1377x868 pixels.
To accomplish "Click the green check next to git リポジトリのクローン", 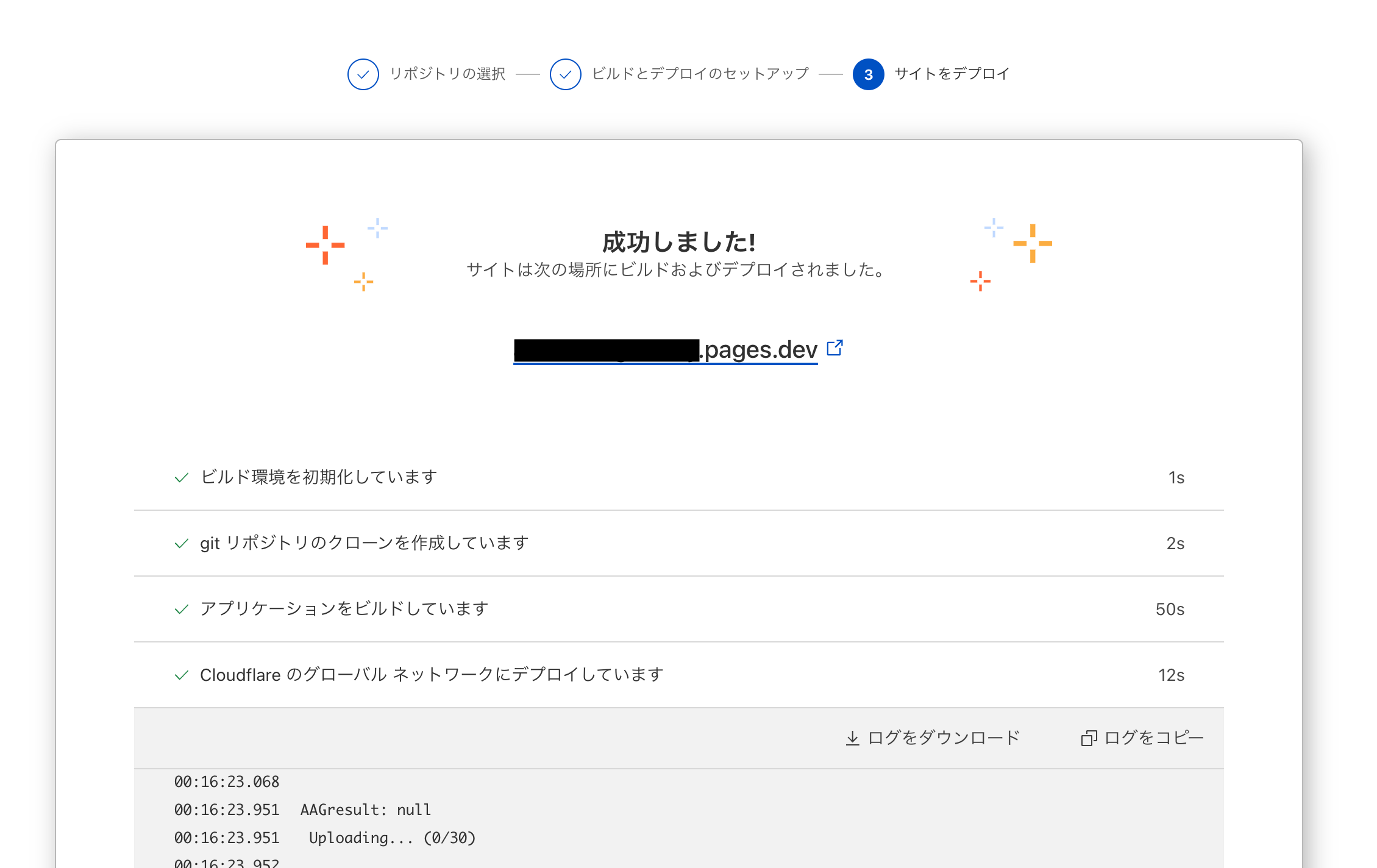I will (181, 544).
